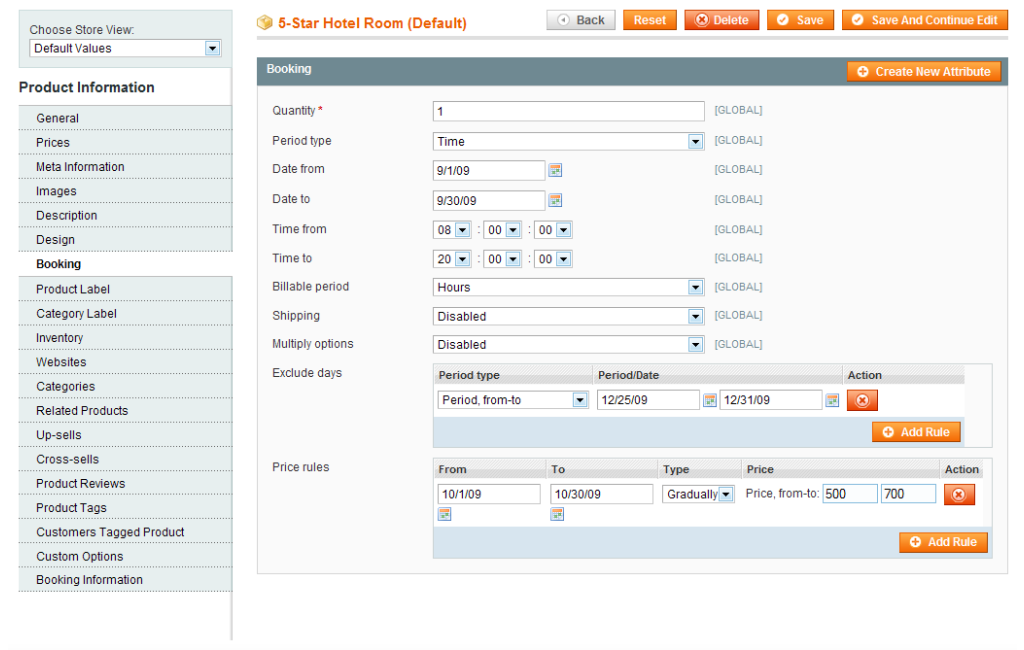This screenshot has height=650, width=1024.
Task: Select the Booking tab
Action: 125,264
